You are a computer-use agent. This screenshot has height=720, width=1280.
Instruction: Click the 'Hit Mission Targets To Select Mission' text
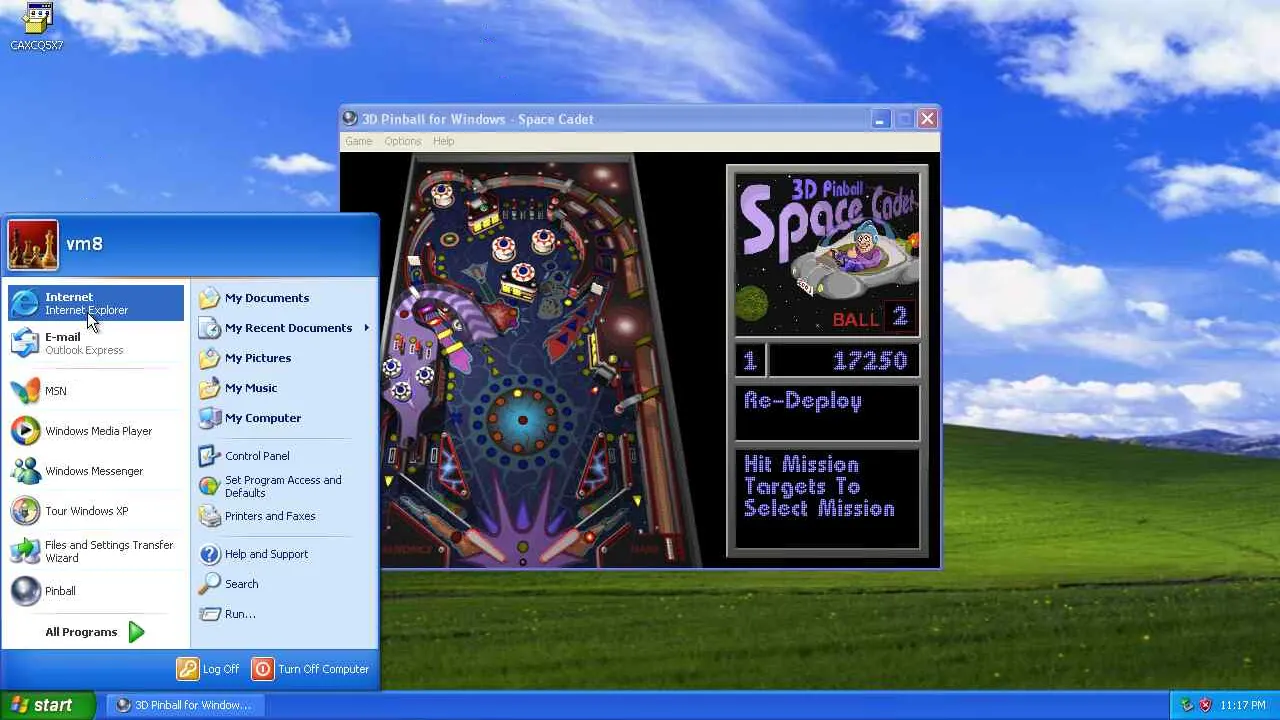pyautogui.click(x=819, y=487)
